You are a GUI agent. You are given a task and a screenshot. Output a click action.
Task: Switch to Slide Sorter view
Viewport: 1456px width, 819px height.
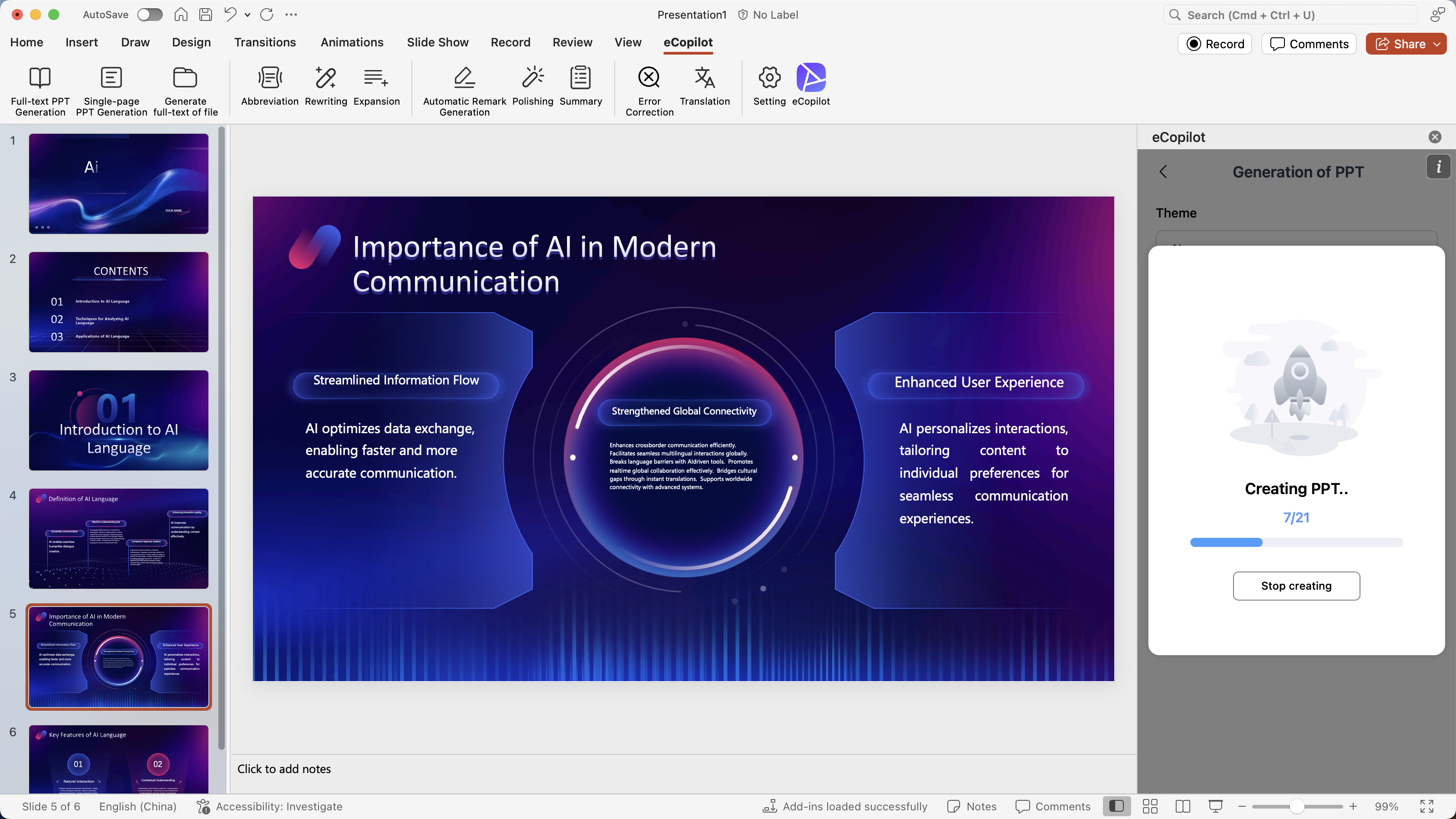tap(1150, 807)
